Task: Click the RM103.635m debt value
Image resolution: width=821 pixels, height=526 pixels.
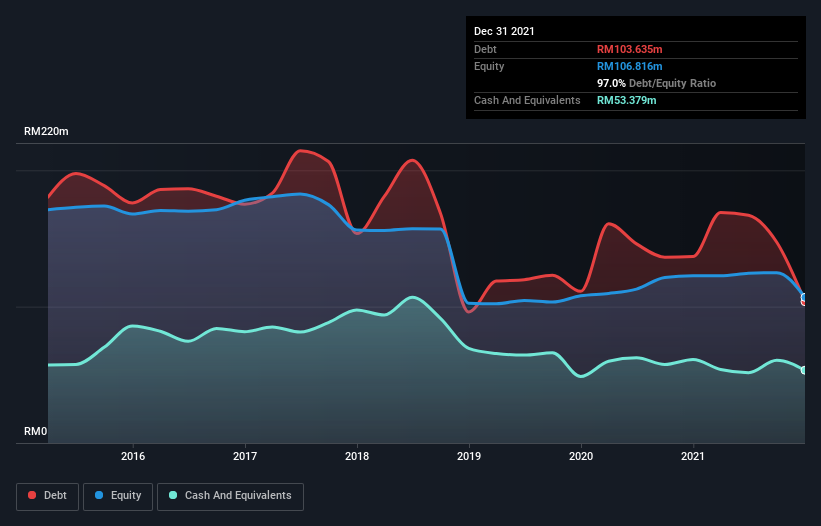Action: point(629,49)
